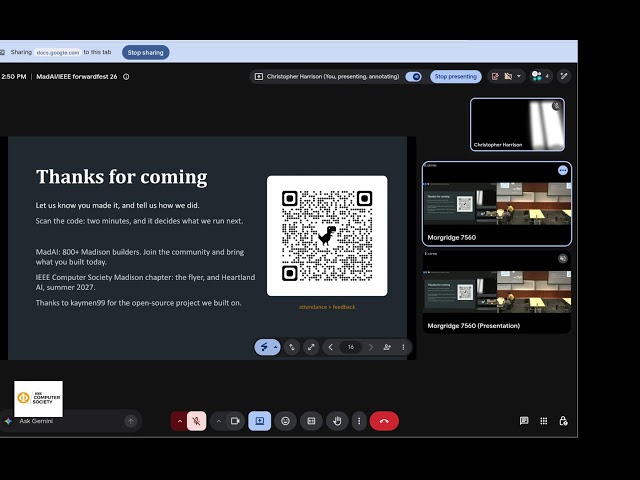The image size is (640, 480).
Task: Click the add co-presenter icon
Action: [387, 347]
